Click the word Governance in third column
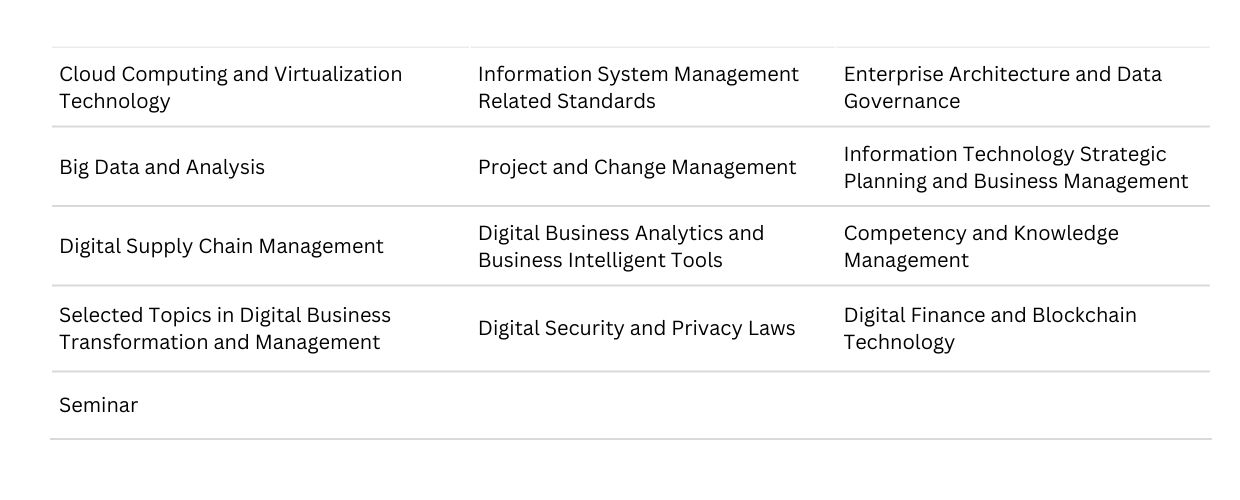Viewport: 1240px width, 500px height. [x=902, y=101]
